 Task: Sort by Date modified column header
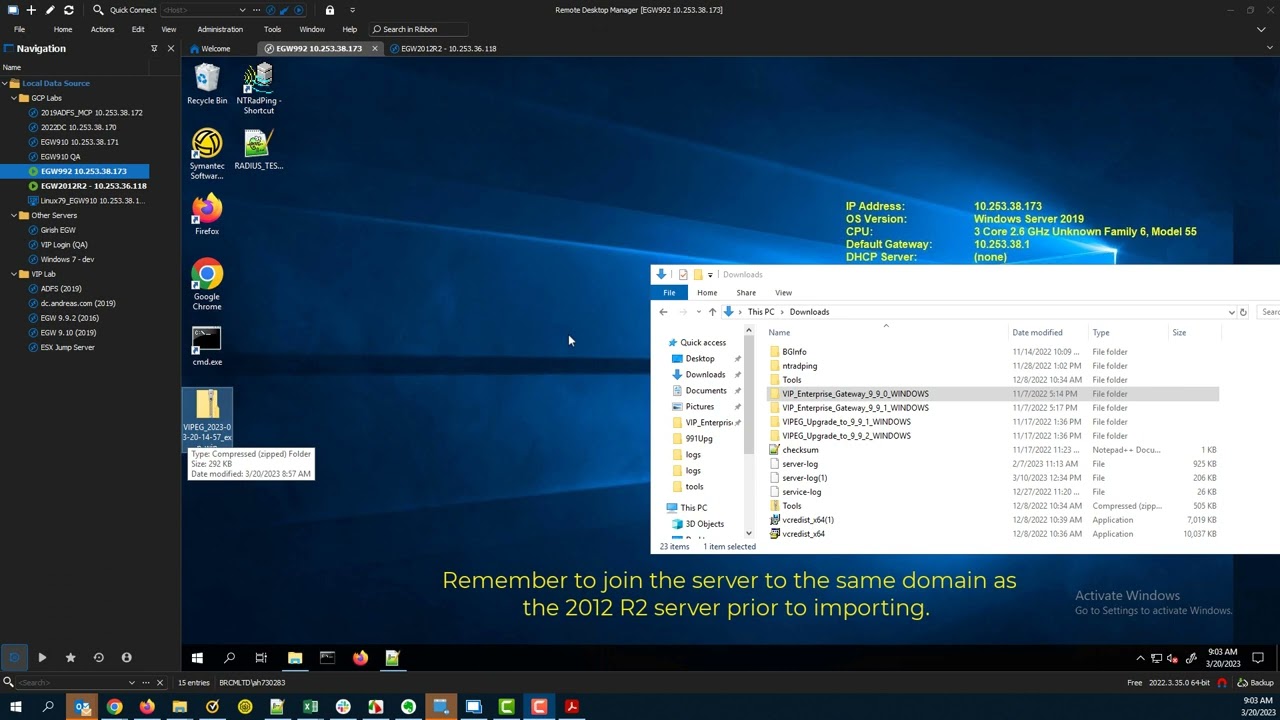point(1037,332)
